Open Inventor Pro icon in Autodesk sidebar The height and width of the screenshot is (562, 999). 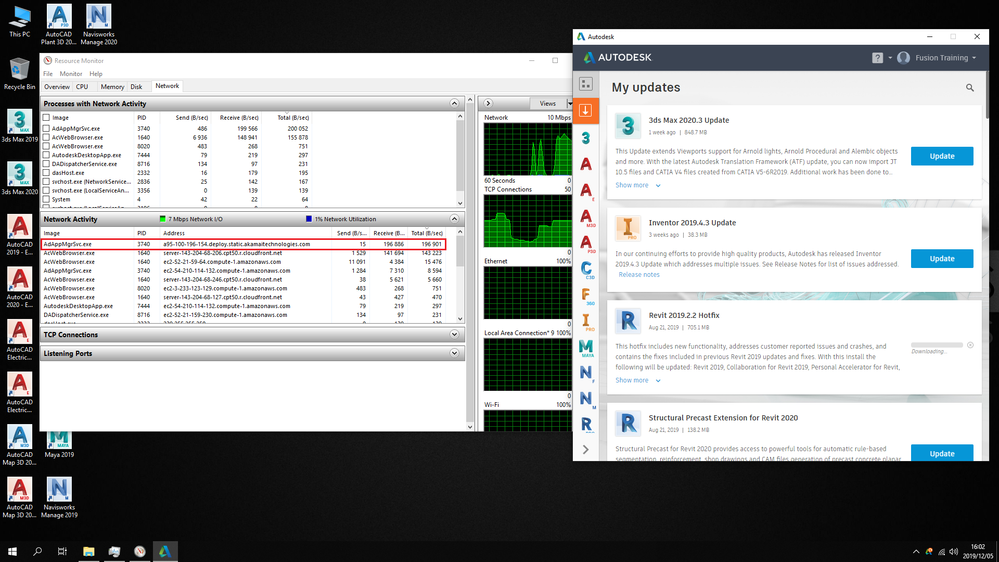pos(587,321)
